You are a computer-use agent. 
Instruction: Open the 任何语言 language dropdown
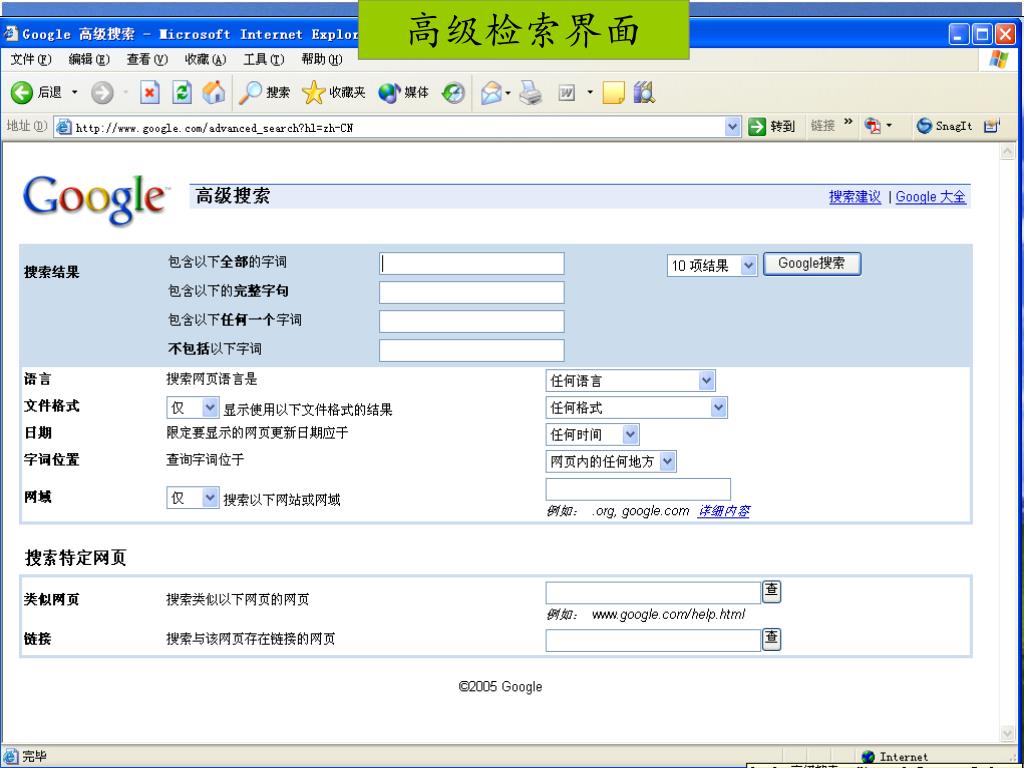[630, 381]
